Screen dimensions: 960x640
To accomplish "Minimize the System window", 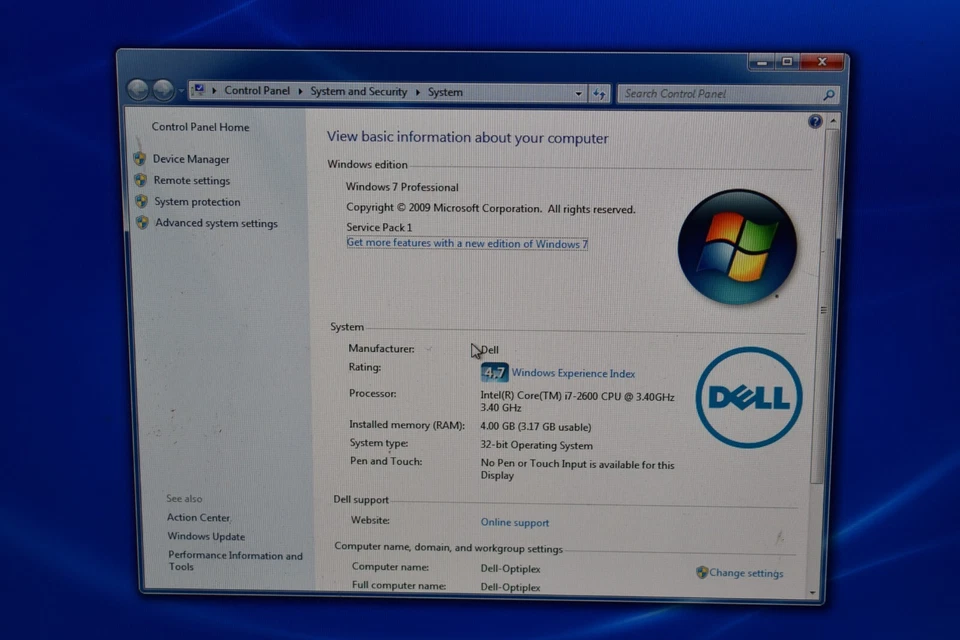I will pyautogui.click(x=762, y=62).
